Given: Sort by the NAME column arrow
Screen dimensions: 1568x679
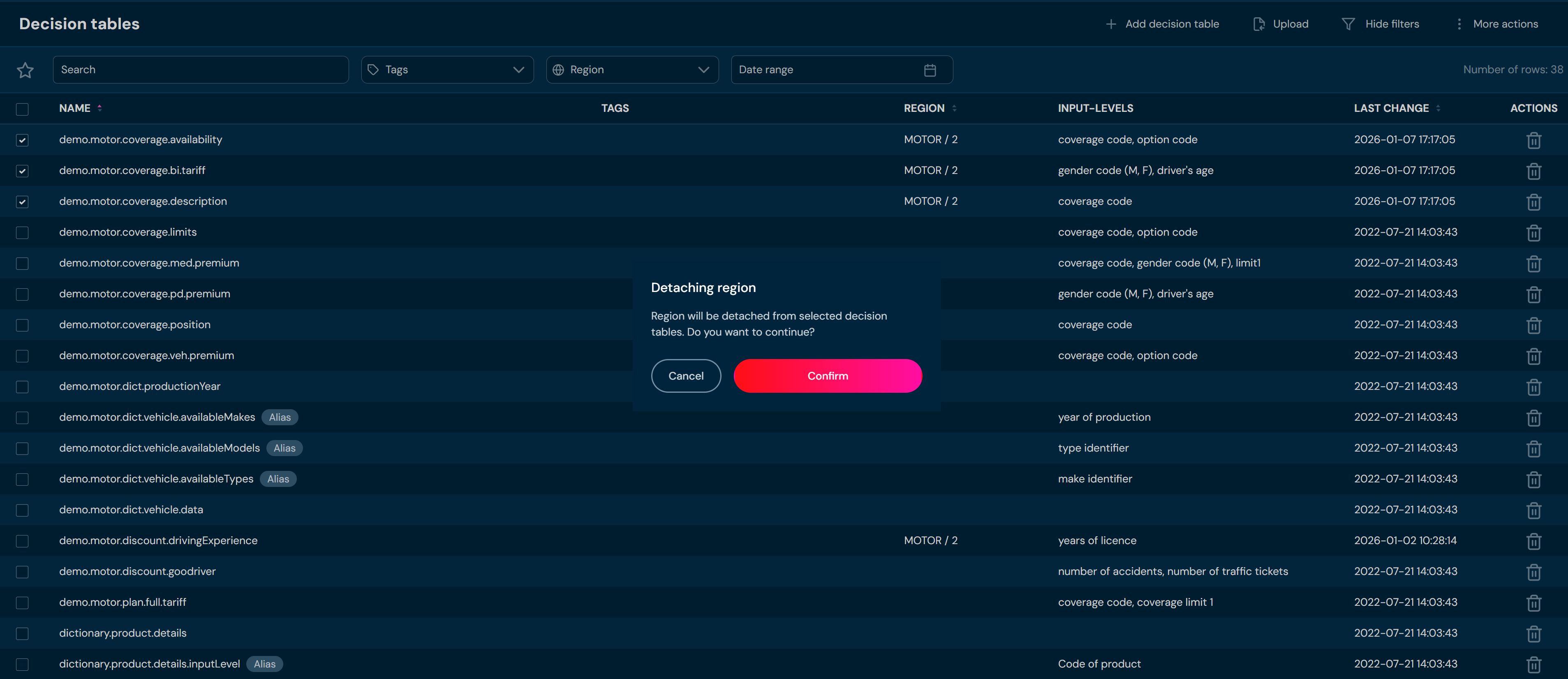Looking at the screenshot, I should pos(100,109).
